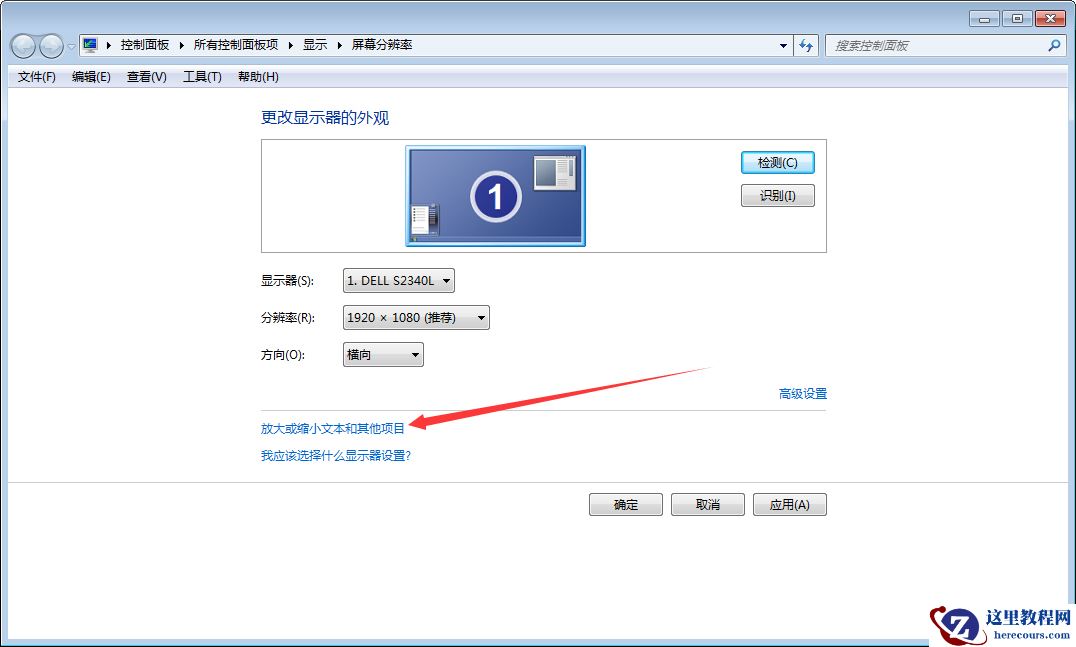1076x647 pixels.
Task: Open the 帮助 menu
Action: pos(257,76)
